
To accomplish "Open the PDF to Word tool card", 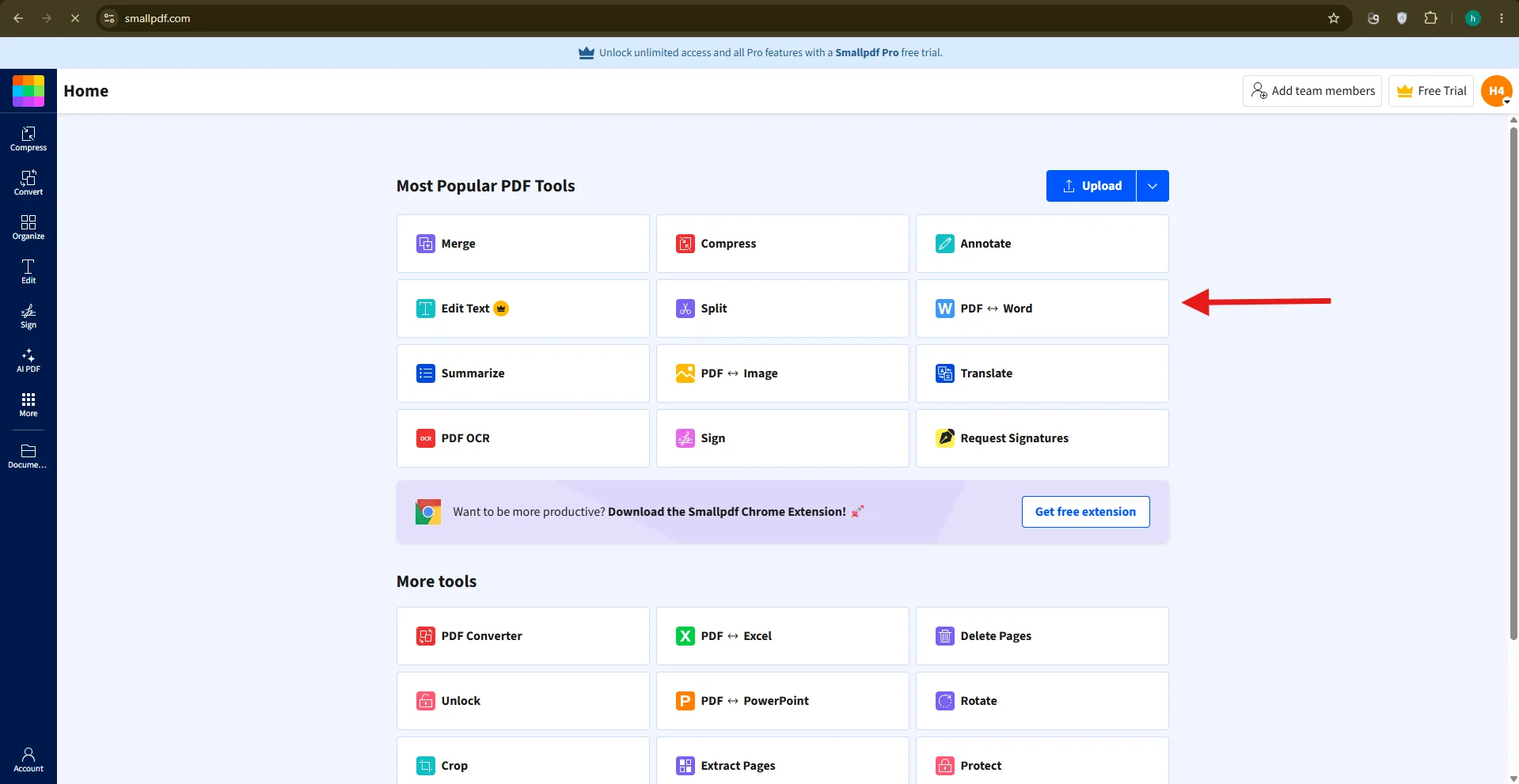I will click(1042, 309).
